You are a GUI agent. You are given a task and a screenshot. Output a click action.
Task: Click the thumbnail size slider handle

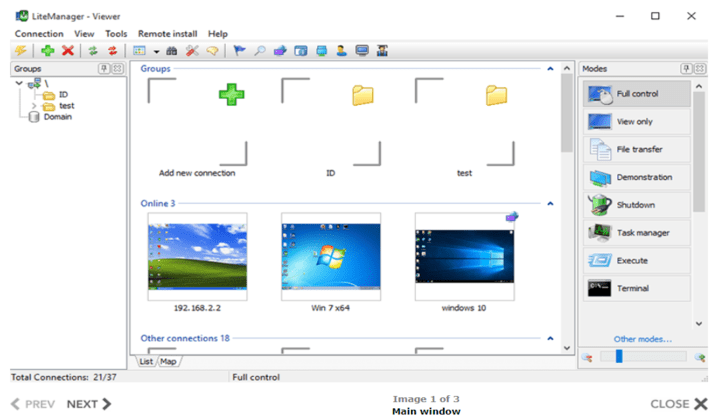619,356
